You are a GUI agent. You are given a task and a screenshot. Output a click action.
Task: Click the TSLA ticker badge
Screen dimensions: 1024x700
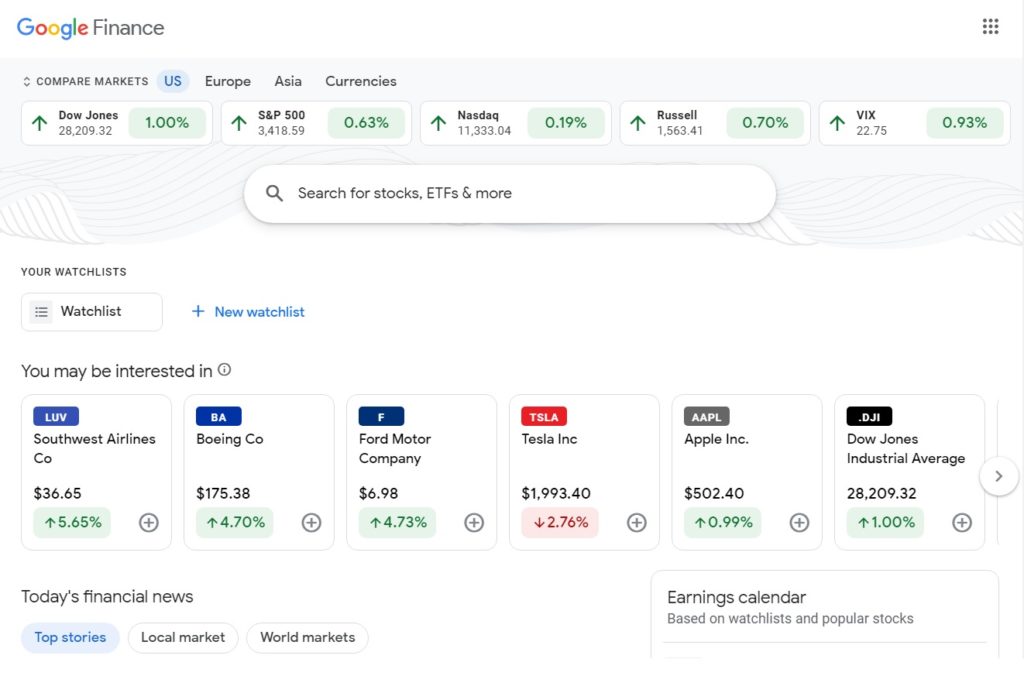544,417
